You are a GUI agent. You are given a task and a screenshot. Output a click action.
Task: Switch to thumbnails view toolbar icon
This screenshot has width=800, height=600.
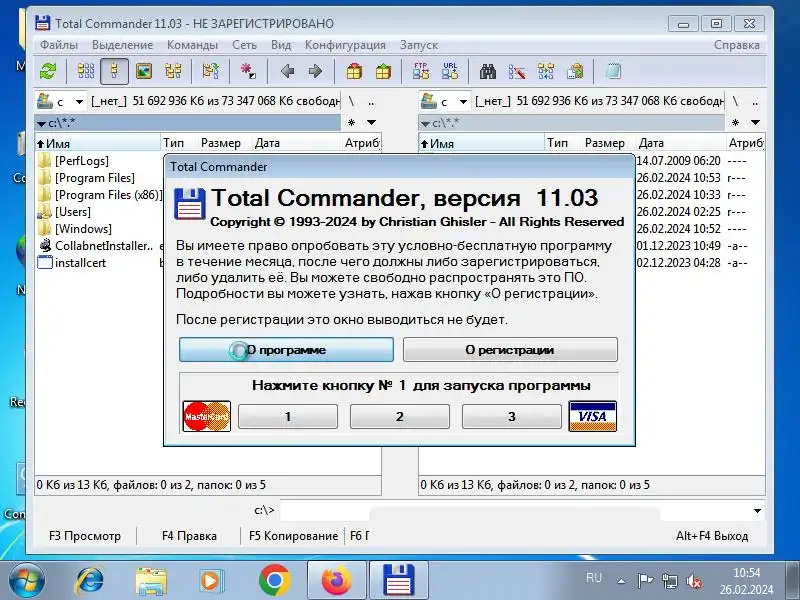pos(144,71)
